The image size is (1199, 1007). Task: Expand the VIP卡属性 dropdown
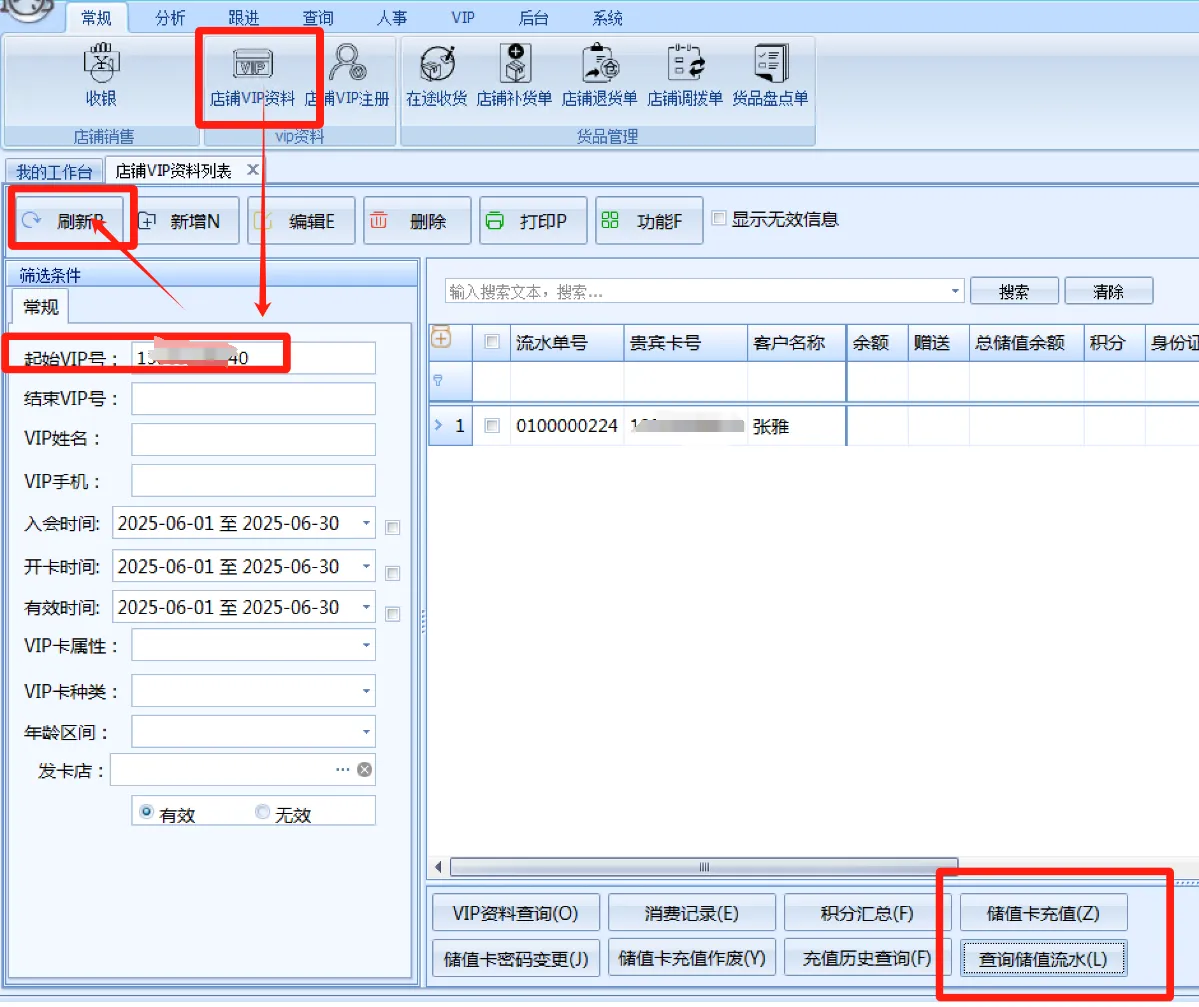pos(366,646)
